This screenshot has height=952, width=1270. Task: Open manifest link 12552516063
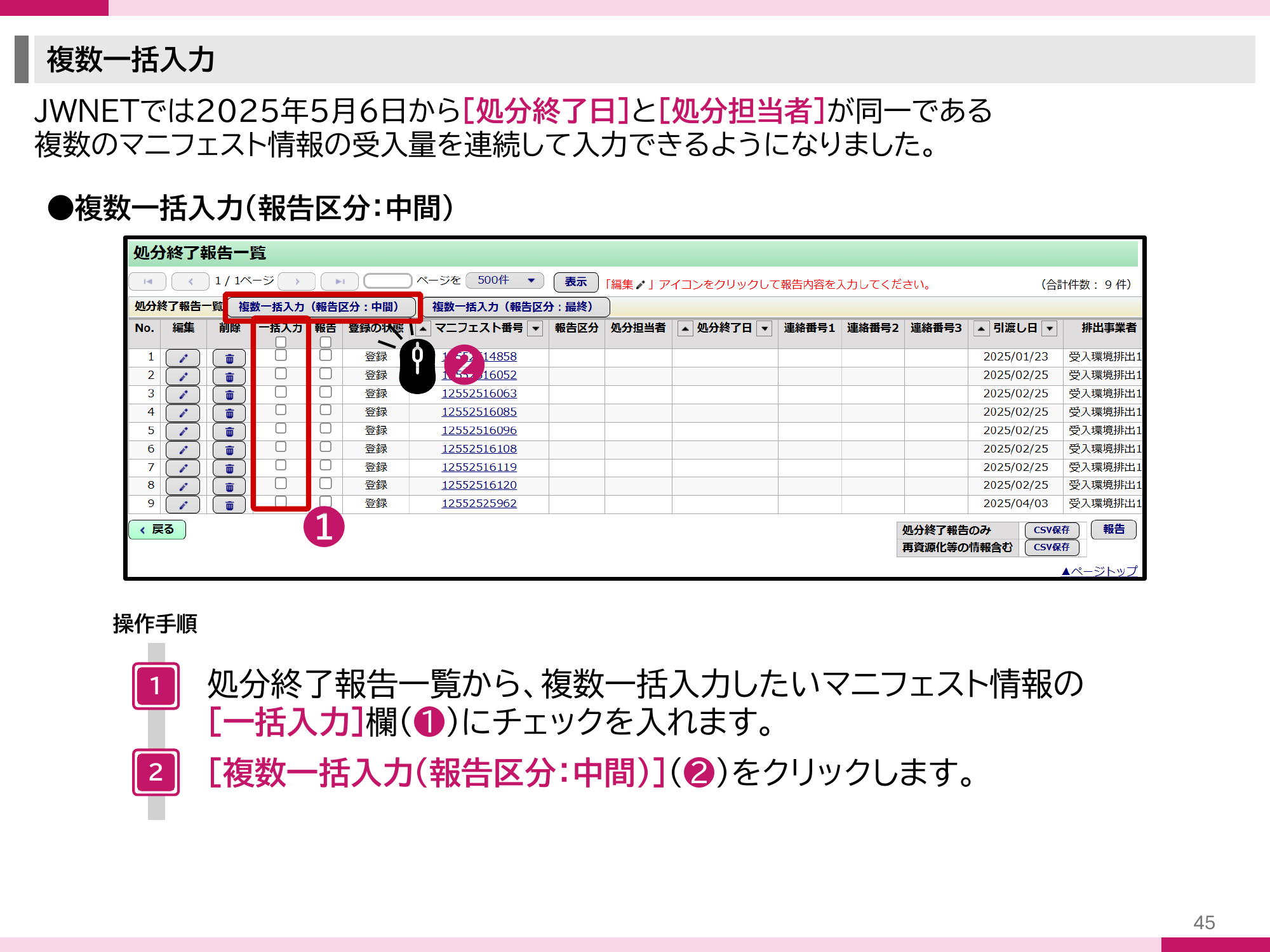point(479,393)
